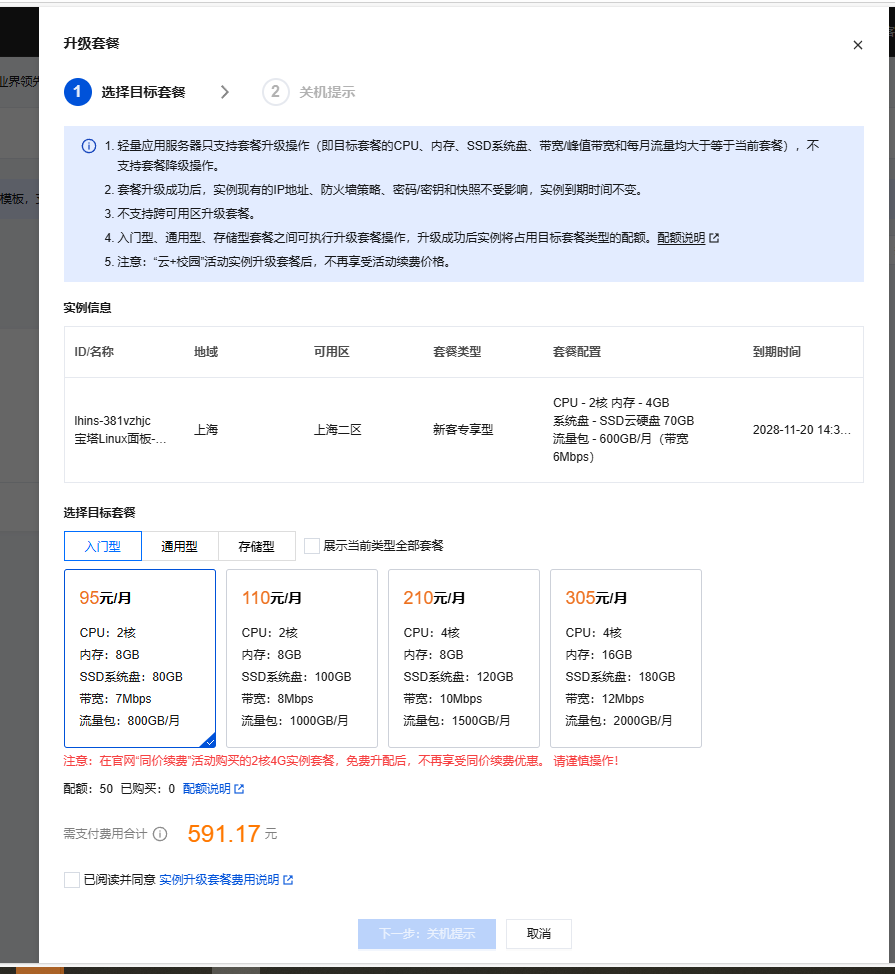This screenshot has width=895, height=974.
Task: Click the step 1 circle for 选择目标套餐
Action: (78, 92)
